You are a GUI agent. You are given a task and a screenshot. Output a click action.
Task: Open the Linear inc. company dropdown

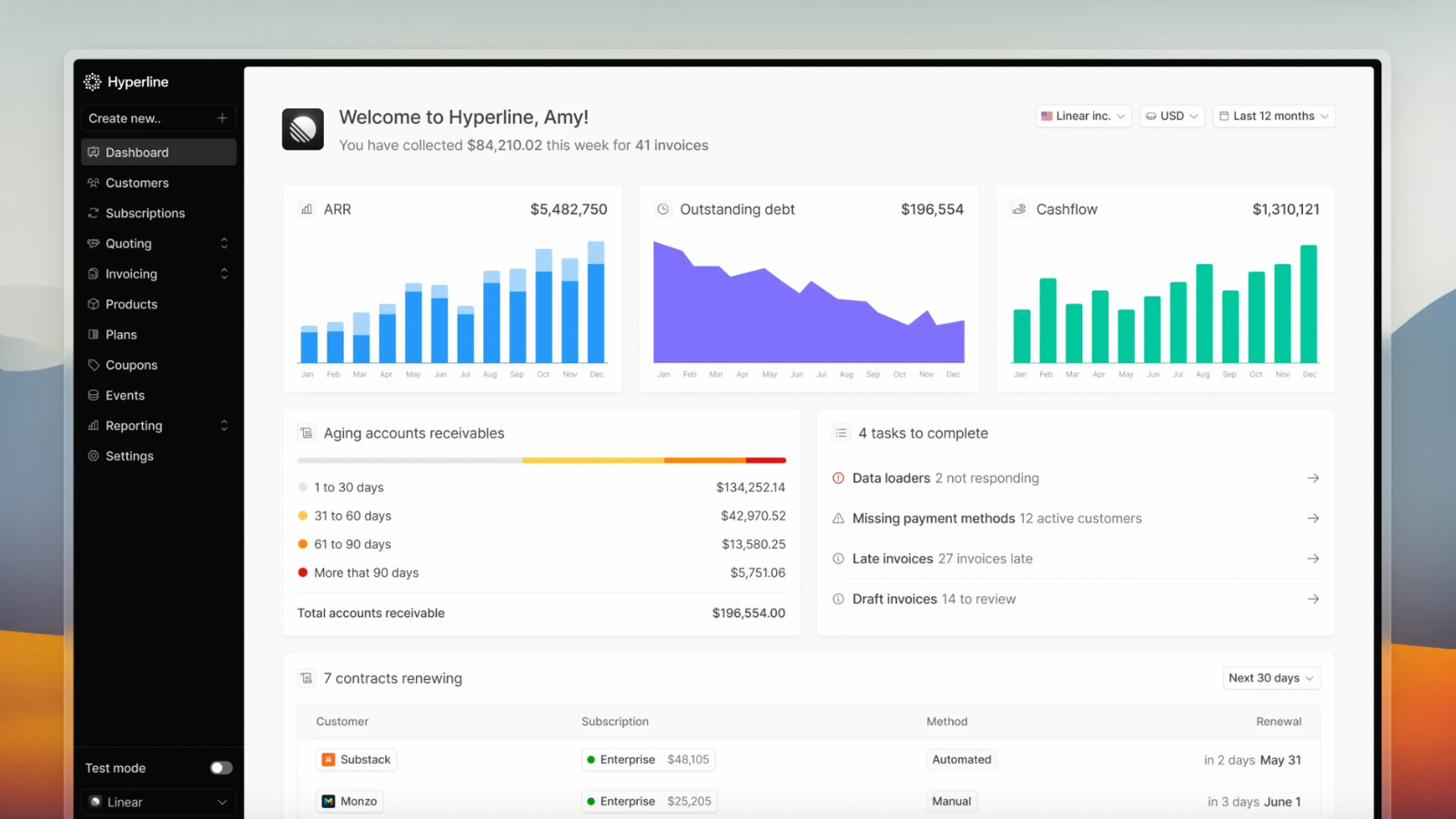1083,116
